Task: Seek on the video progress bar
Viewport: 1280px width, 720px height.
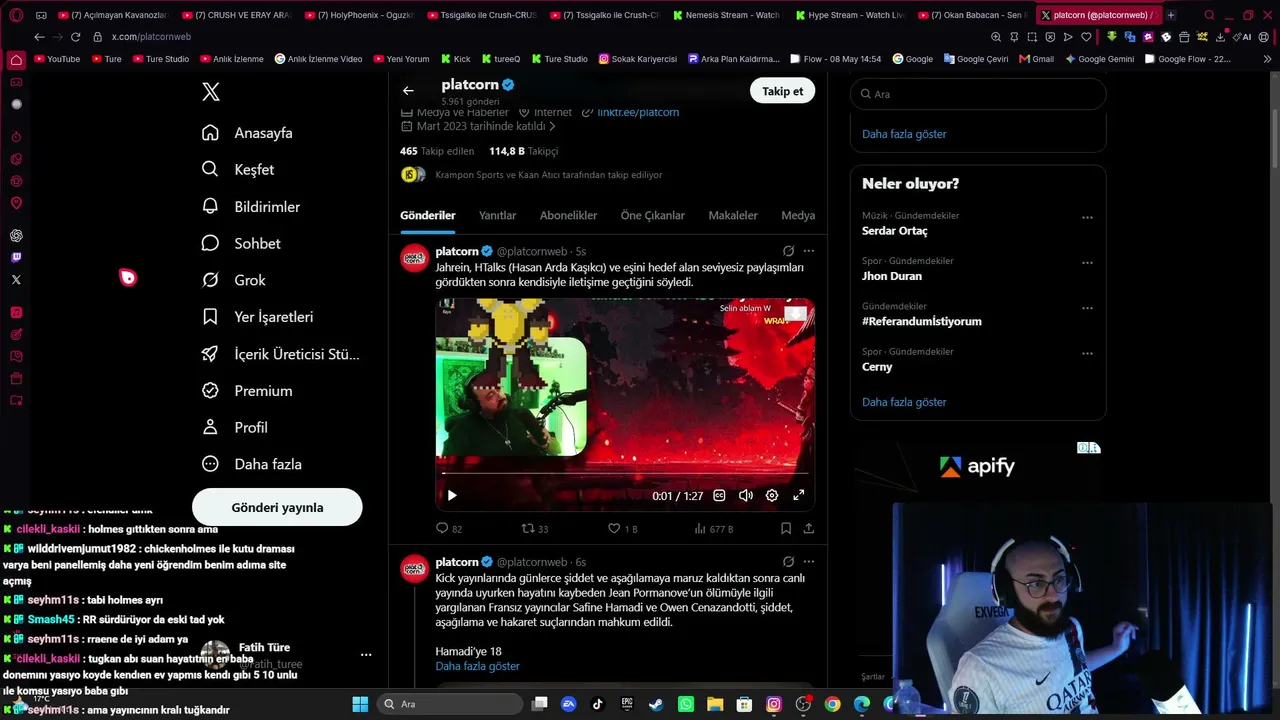Action: coord(625,473)
